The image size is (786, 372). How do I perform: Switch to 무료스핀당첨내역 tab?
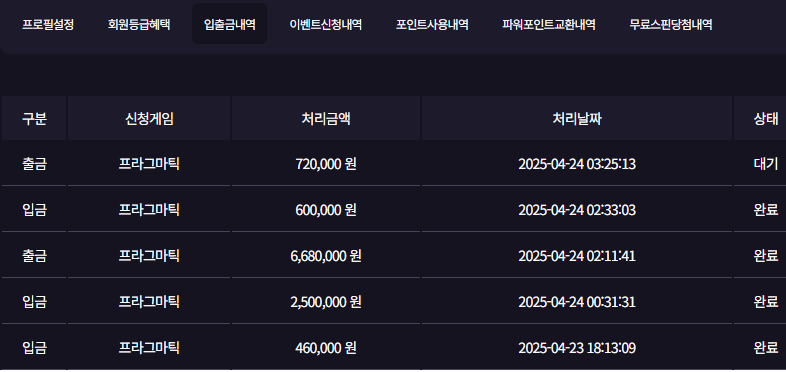click(671, 24)
